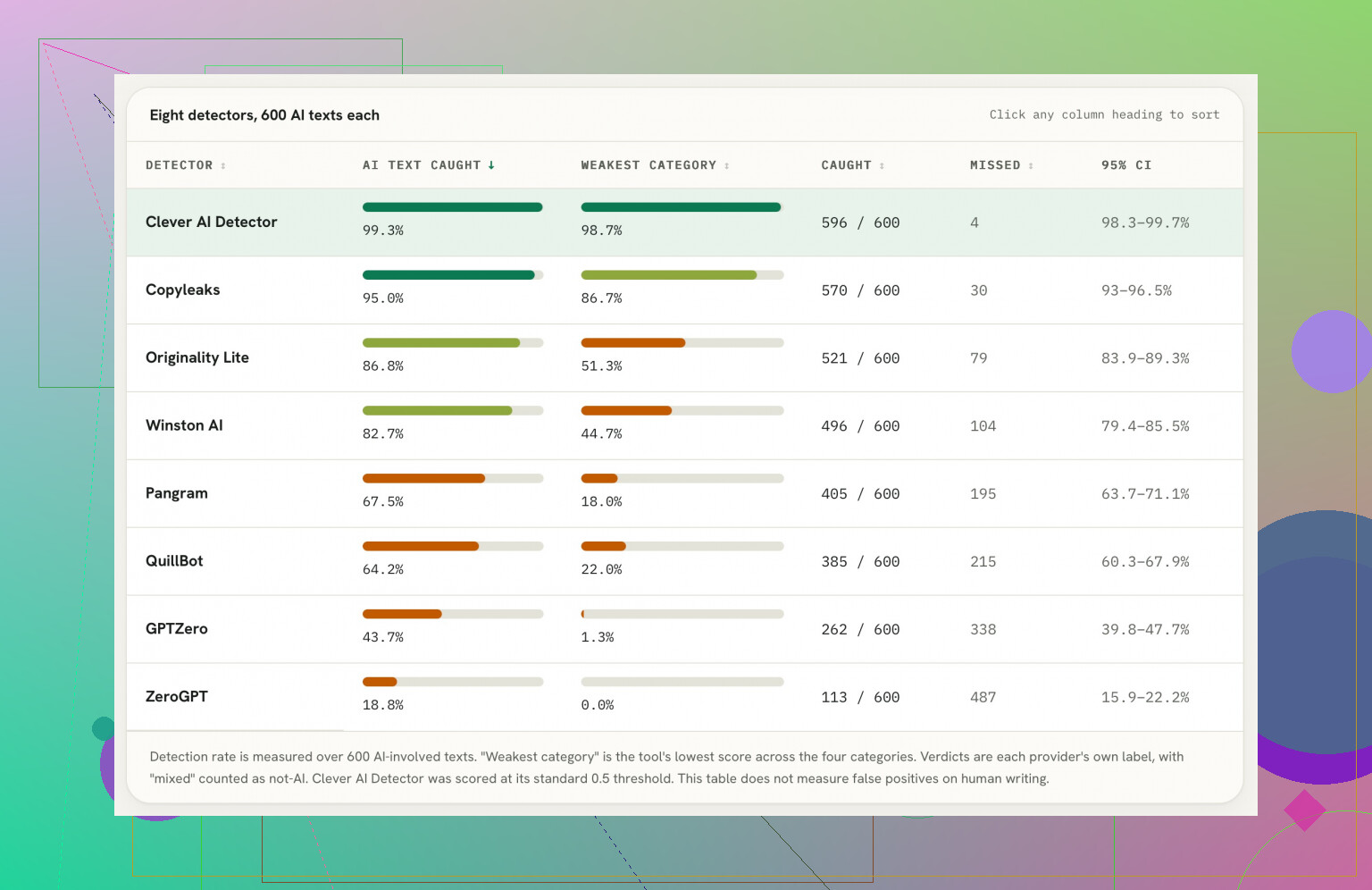
Task: Click the Winston AI detector name
Action: point(184,425)
